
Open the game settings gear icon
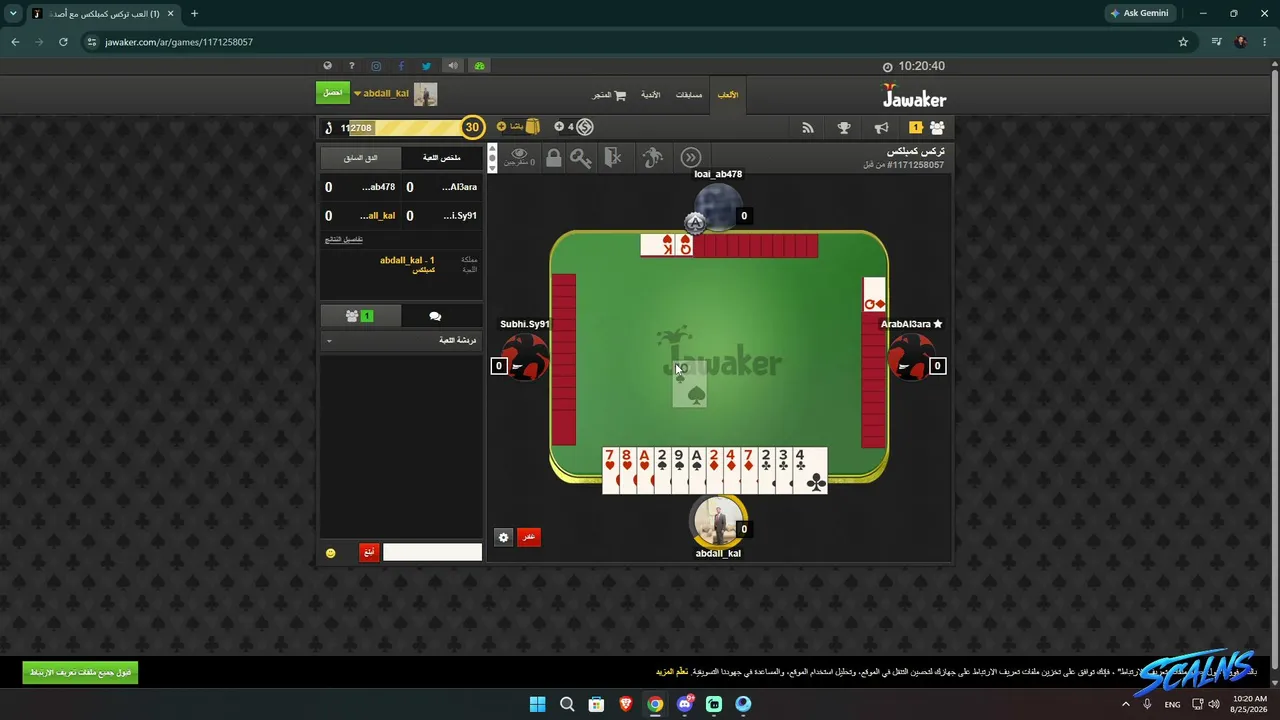tap(503, 537)
